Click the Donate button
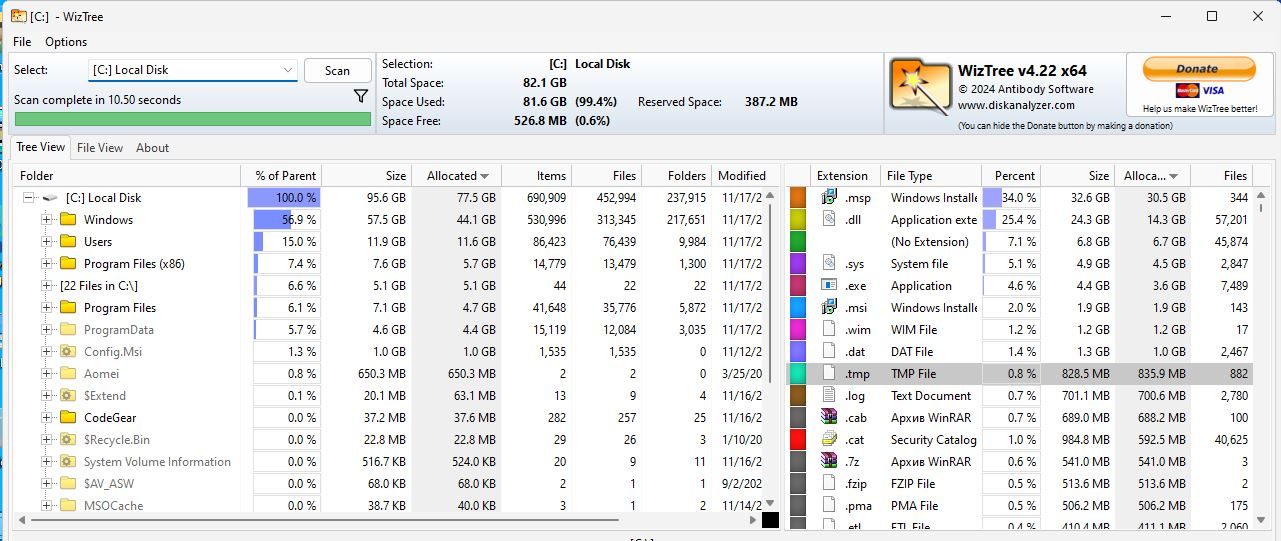The image size is (1281, 541). pyautogui.click(x=1197, y=69)
